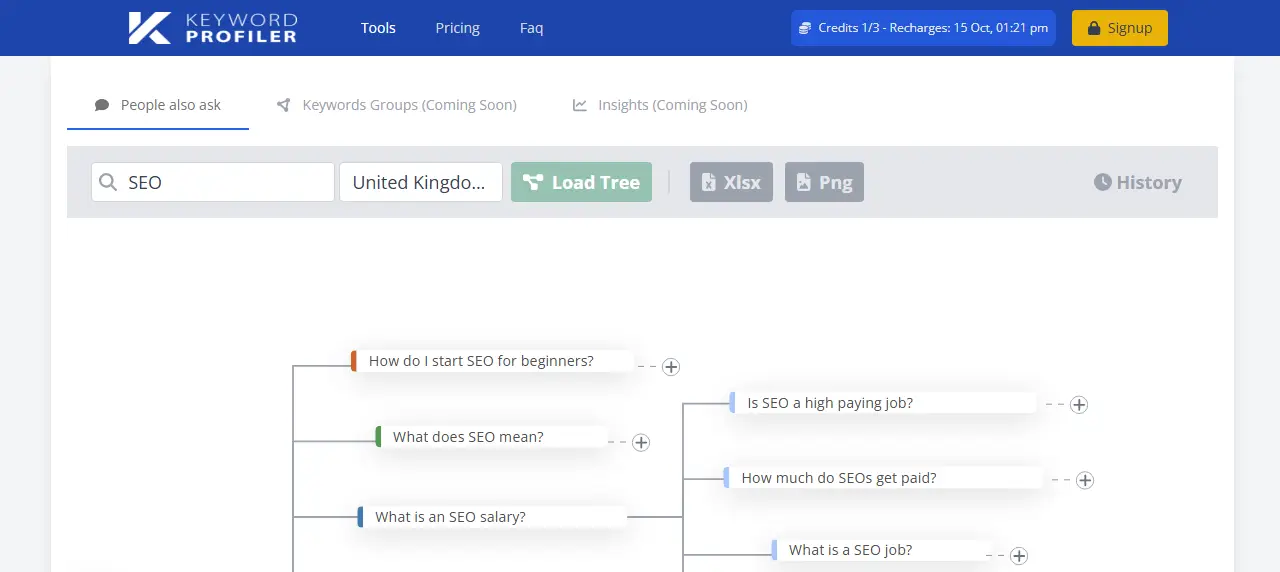The image size is (1280, 572).
Task: Click the Load Tree button
Action: [582, 182]
